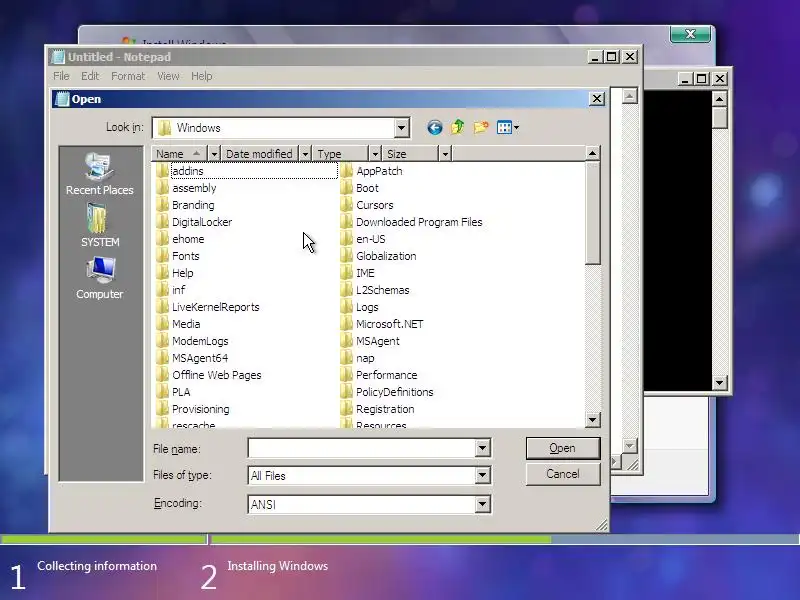Select the assembly folder icon
This screenshot has height=600, width=800.
tap(163, 188)
